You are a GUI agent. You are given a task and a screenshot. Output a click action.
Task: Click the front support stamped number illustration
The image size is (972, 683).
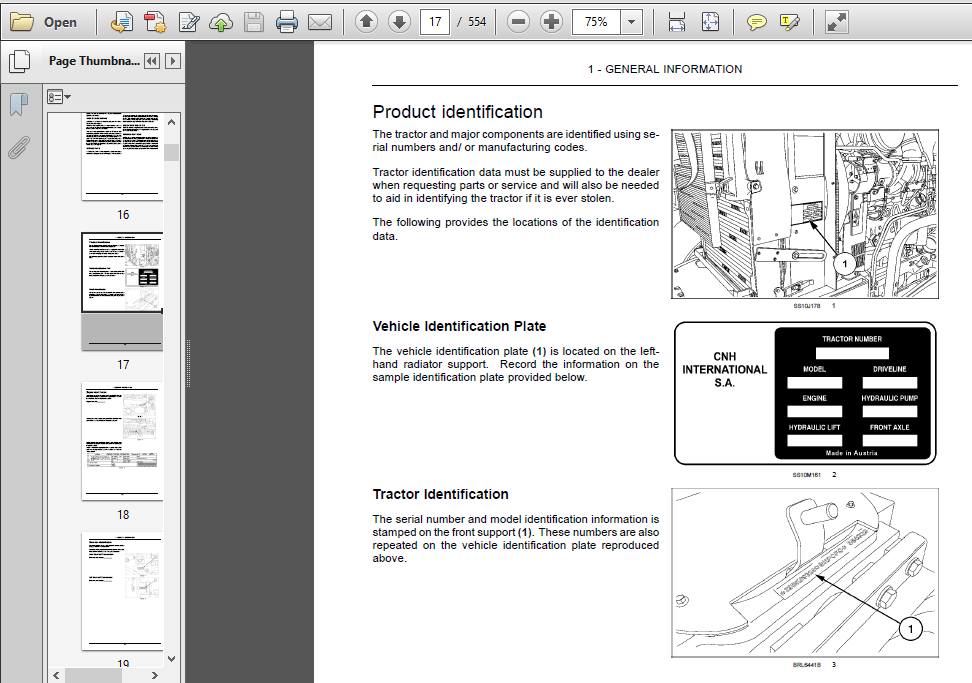[x=805, y=573]
